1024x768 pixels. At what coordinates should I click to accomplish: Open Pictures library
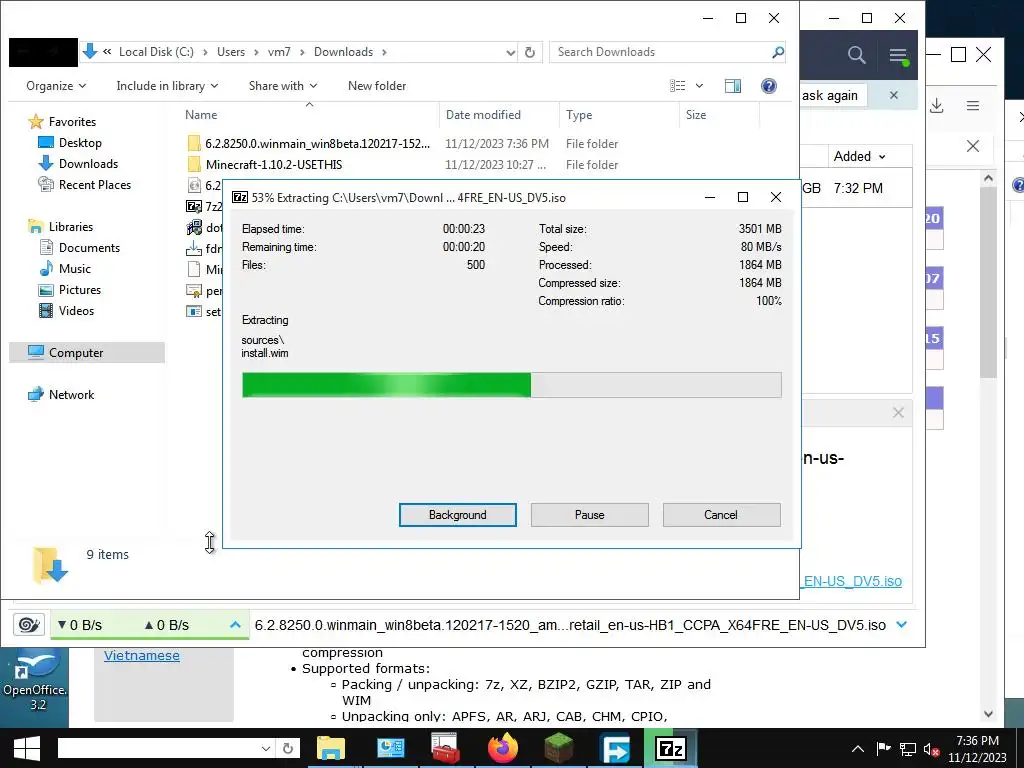80,289
